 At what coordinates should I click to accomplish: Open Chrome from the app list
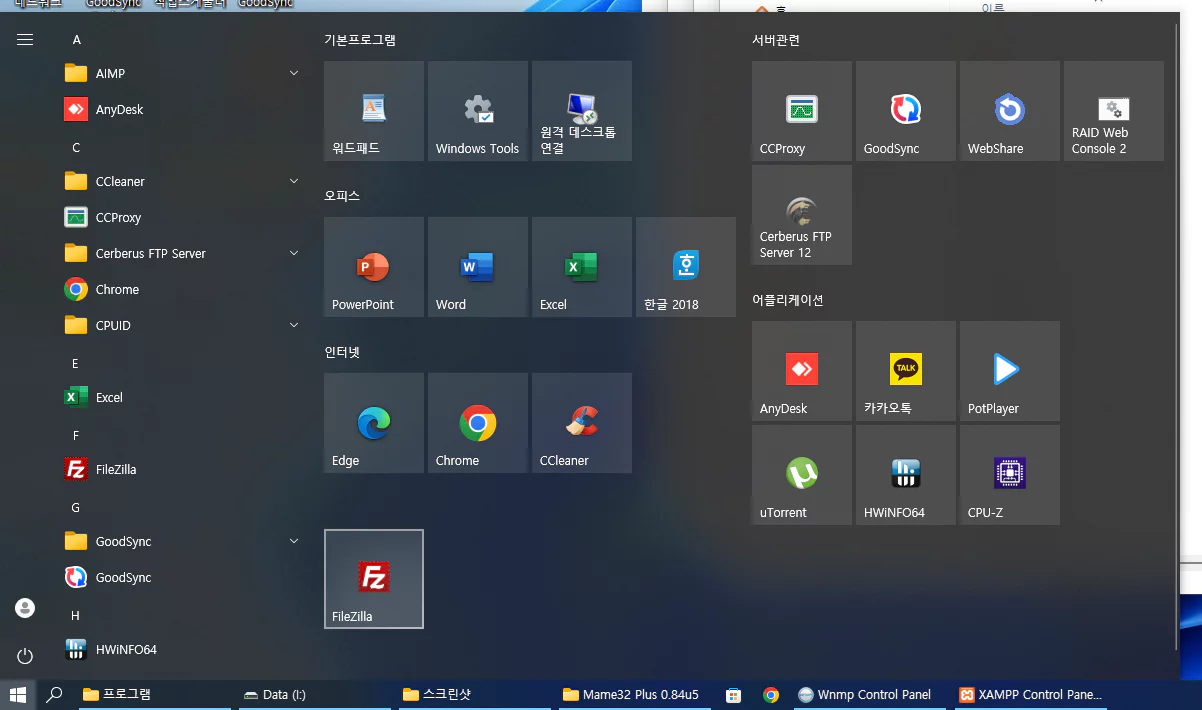coord(182,289)
